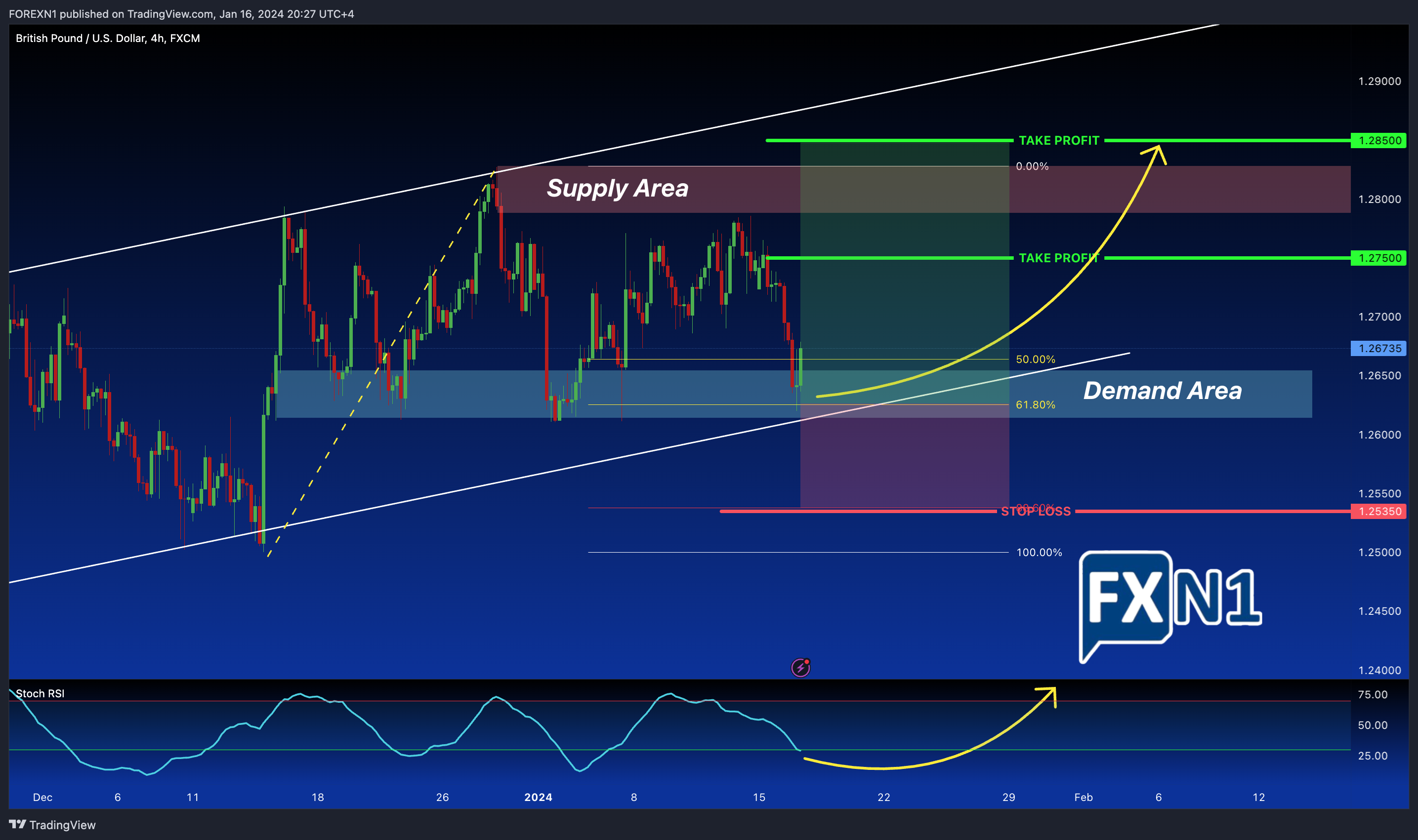The width and height of the screenshot is (1418, 840).
Task: Click the 1.25500 price axis label
Action: pyautogui.click(x=1379, y=494)
